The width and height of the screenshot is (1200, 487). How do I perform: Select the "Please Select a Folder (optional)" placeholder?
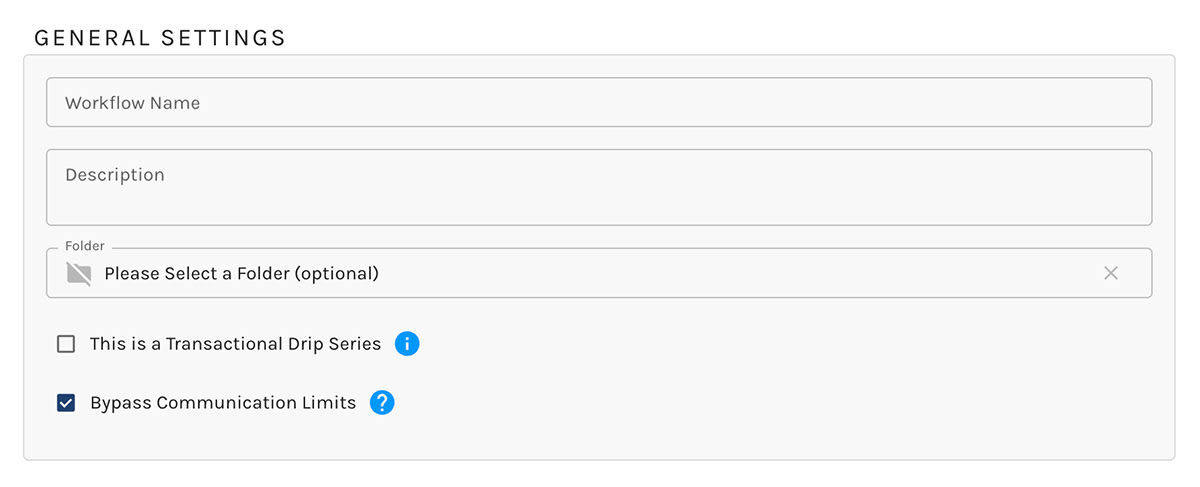tap(241, 273)
